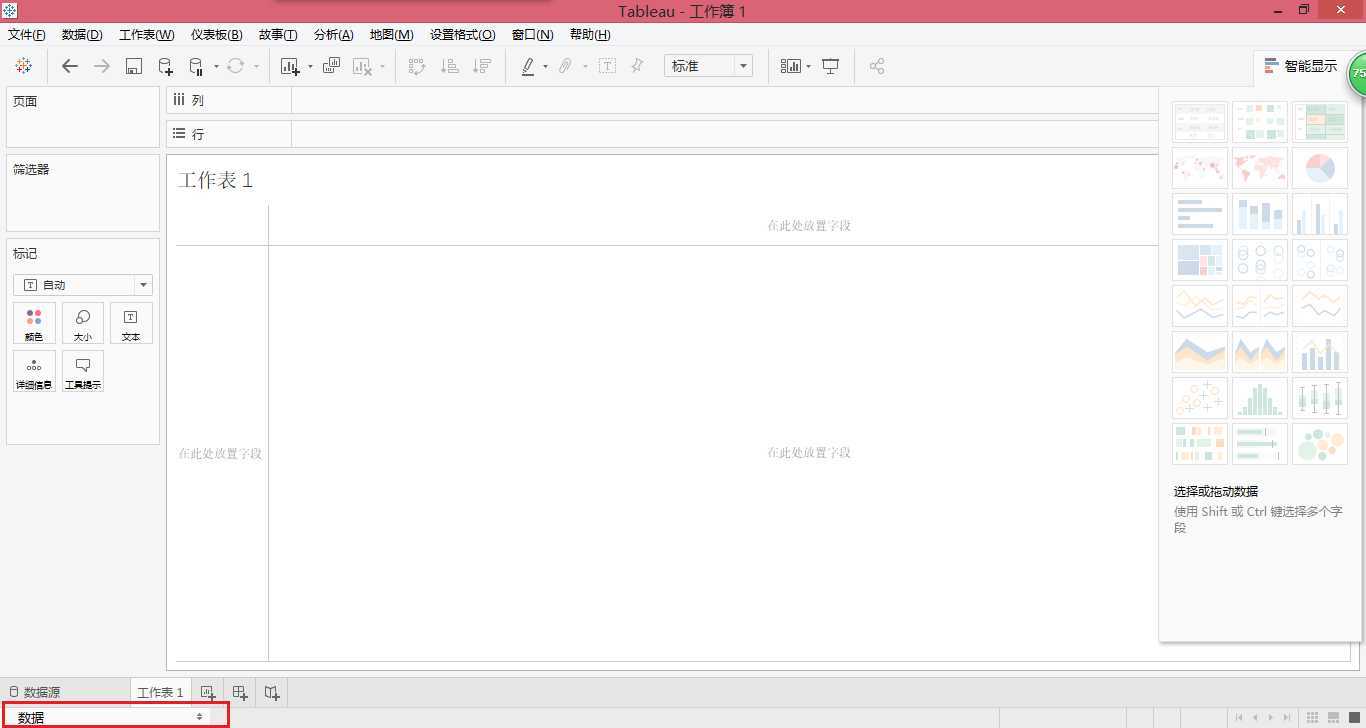The height and width of the screenshot is (728, 1366).
Task: Open the 设置格式(O) menu
Action: (462, 35)
